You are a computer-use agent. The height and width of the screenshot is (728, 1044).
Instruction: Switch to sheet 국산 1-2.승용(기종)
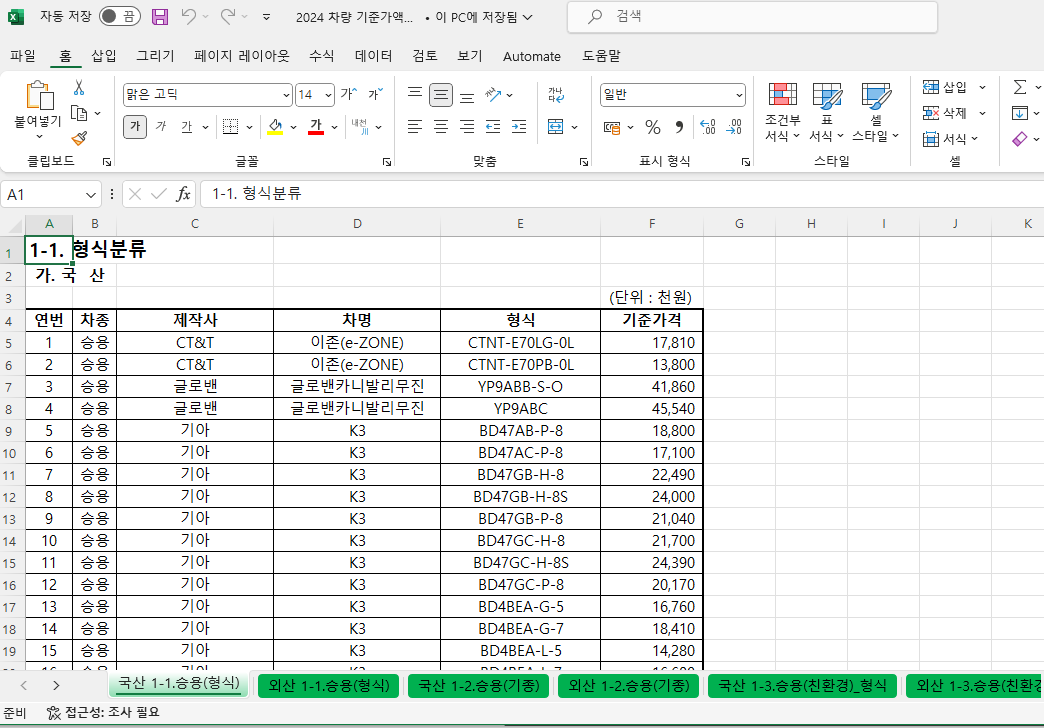[479, 685]
